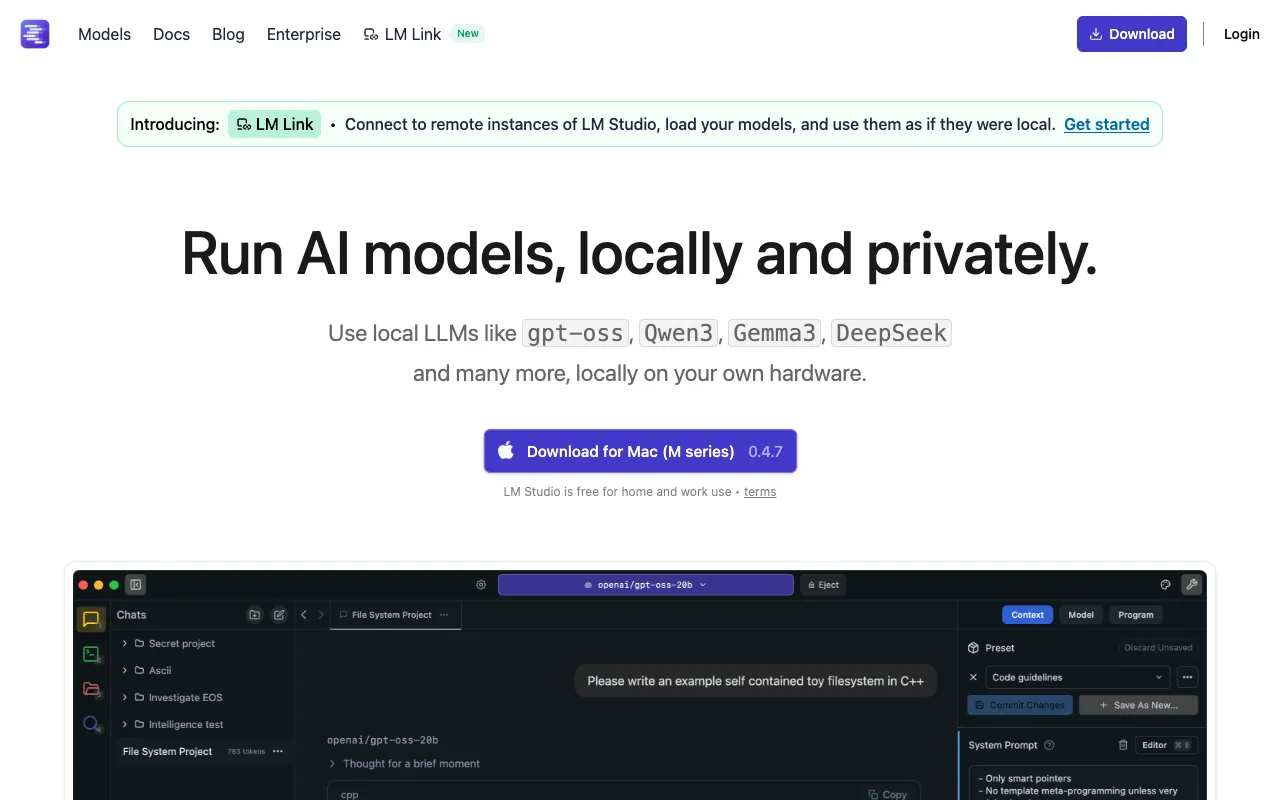
Task: Open the openai/gpt-oss-20b model dropdown
Action: click(x=645, y=584)
